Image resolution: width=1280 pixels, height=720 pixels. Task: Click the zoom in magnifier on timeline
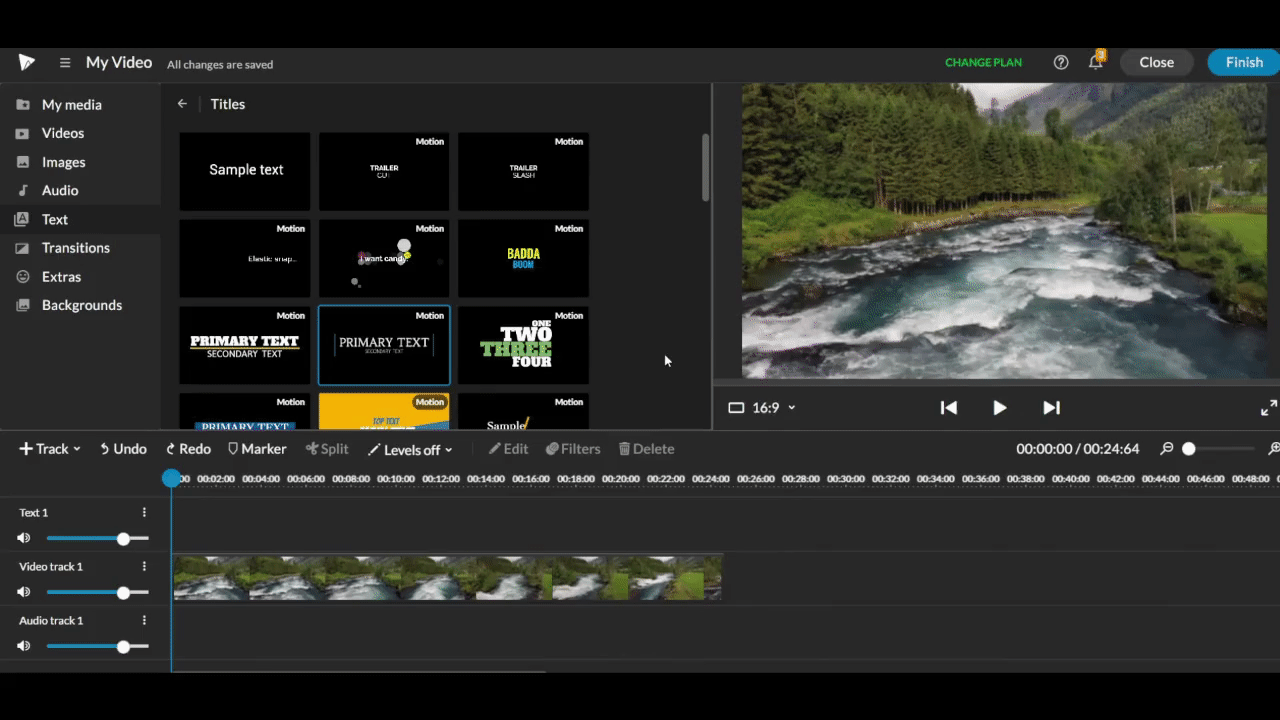pos(1274,449)
